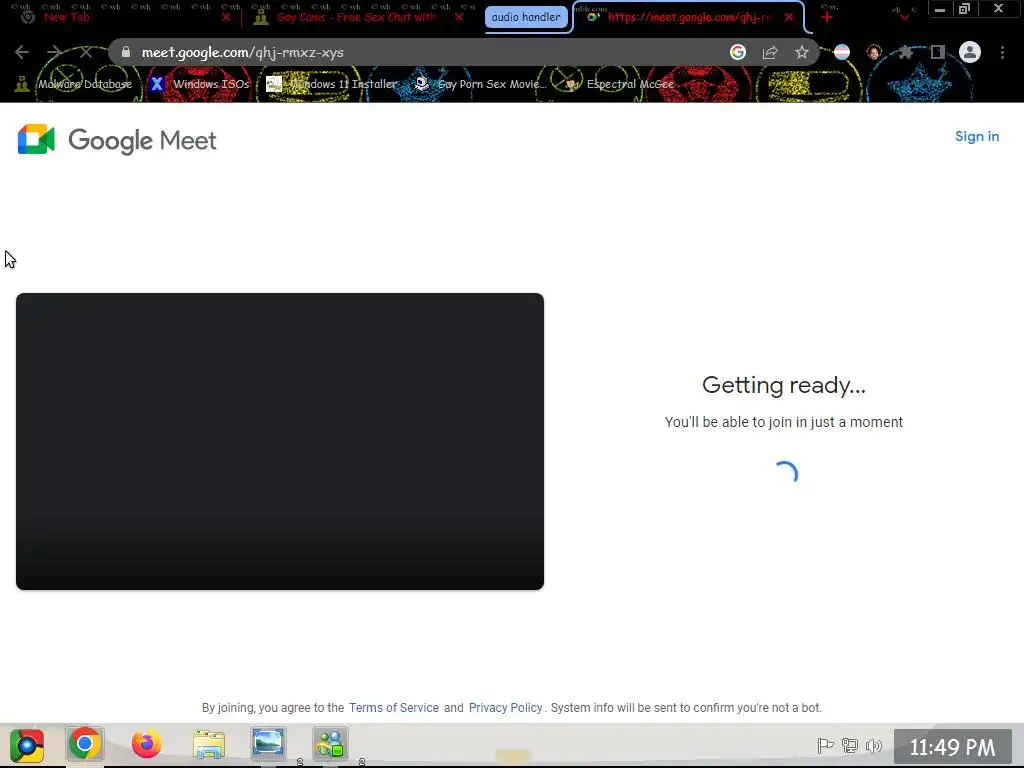
Task: Click the avatar face extension icon
Action: click(874, 52)
